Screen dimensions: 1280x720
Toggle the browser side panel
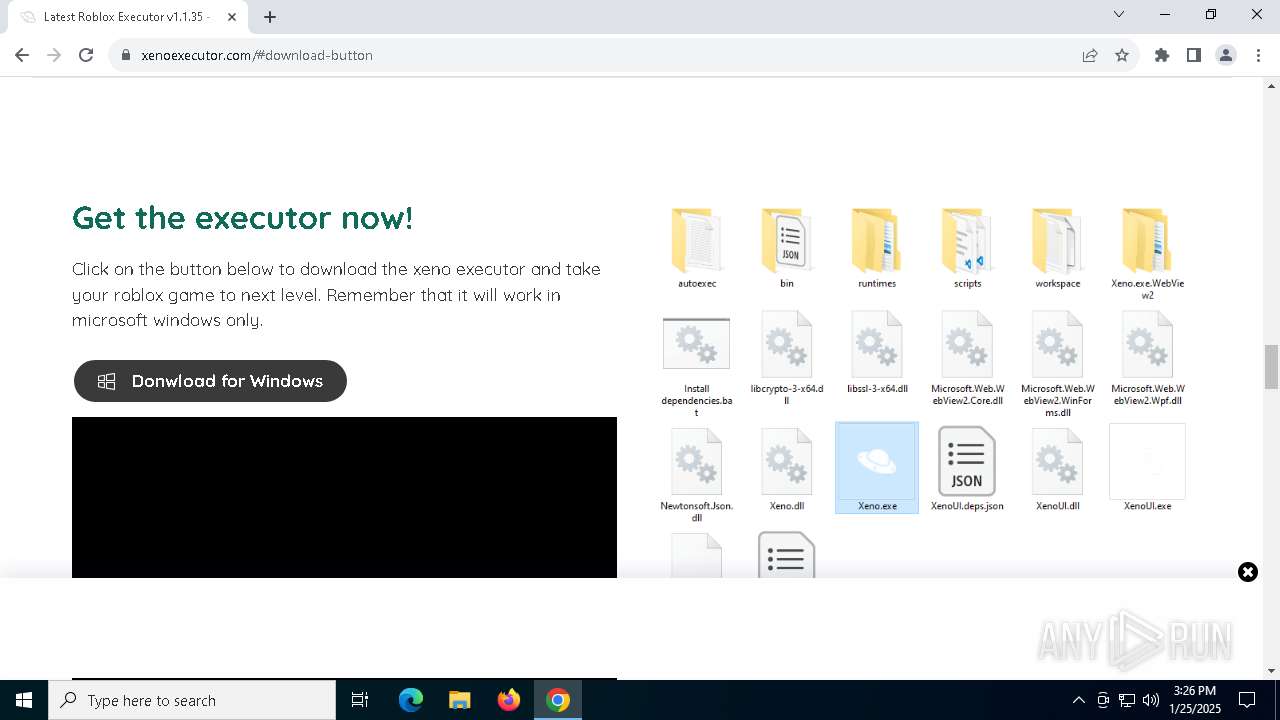click(x=1194, y=55)
